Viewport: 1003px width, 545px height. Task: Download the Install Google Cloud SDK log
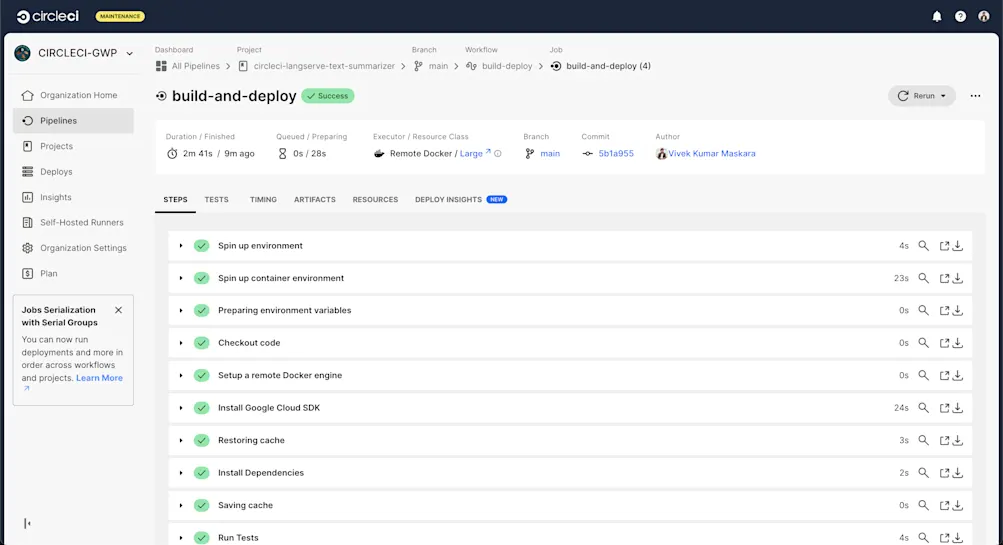point(958,408)
